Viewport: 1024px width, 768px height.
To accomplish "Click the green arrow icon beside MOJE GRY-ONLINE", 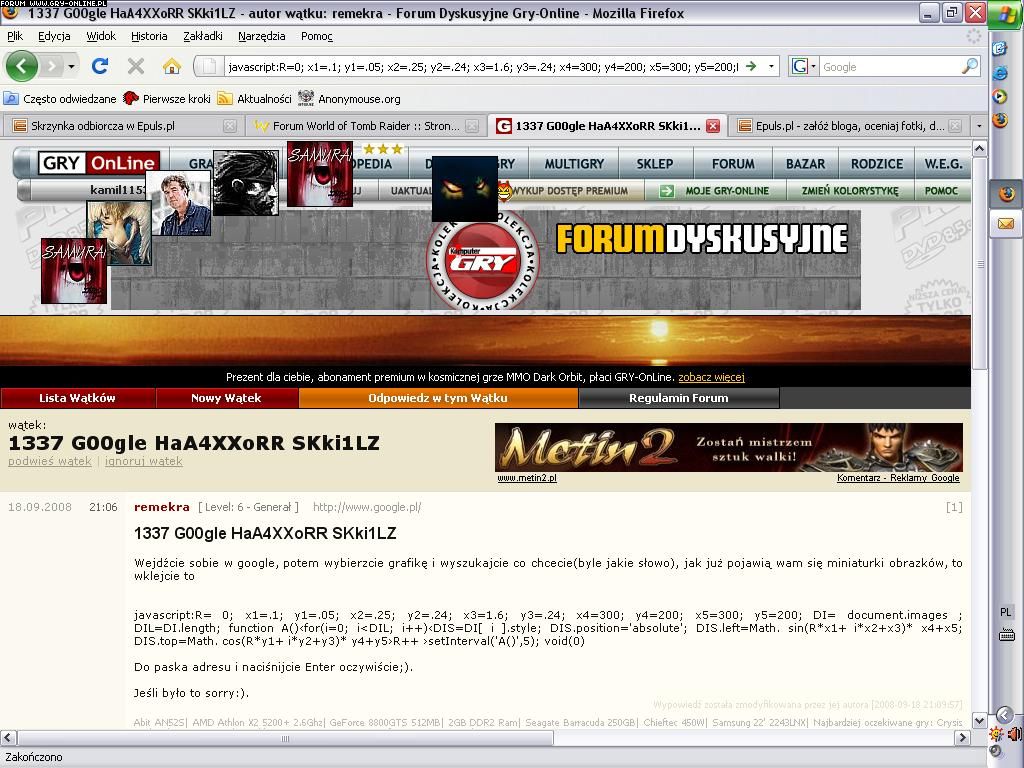I will tap(667, 191).
